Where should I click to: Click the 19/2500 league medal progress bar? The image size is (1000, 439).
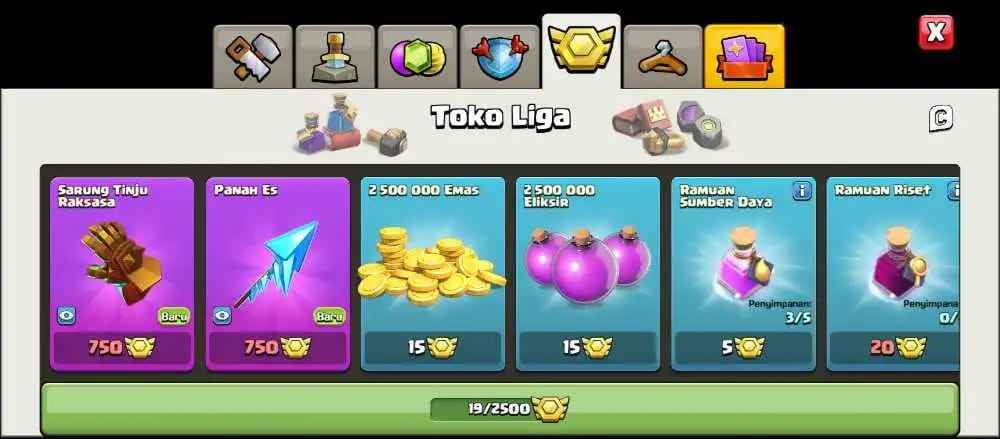coord(500,409)
